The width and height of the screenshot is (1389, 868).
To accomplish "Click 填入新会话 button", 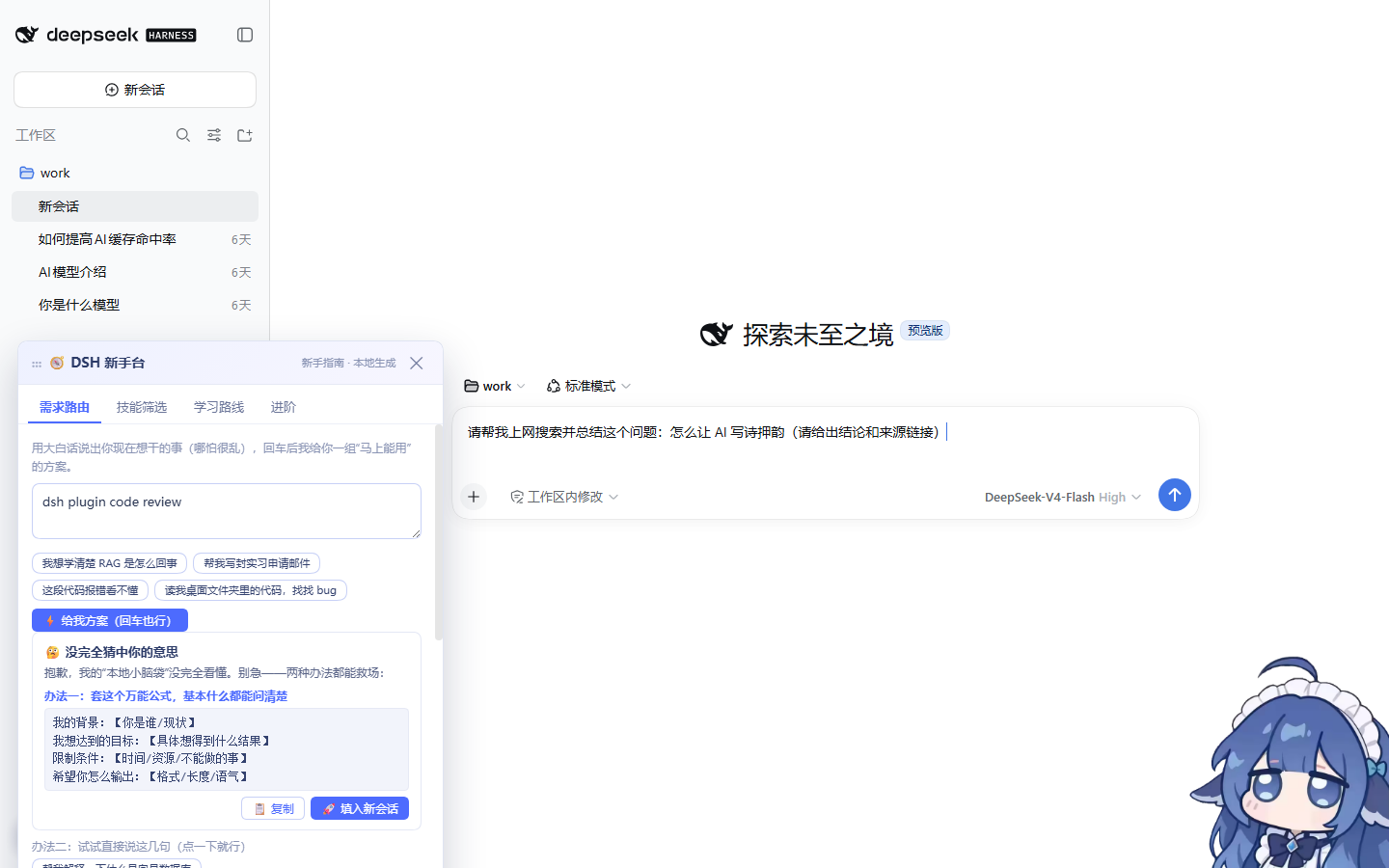I will click(360, 808).
